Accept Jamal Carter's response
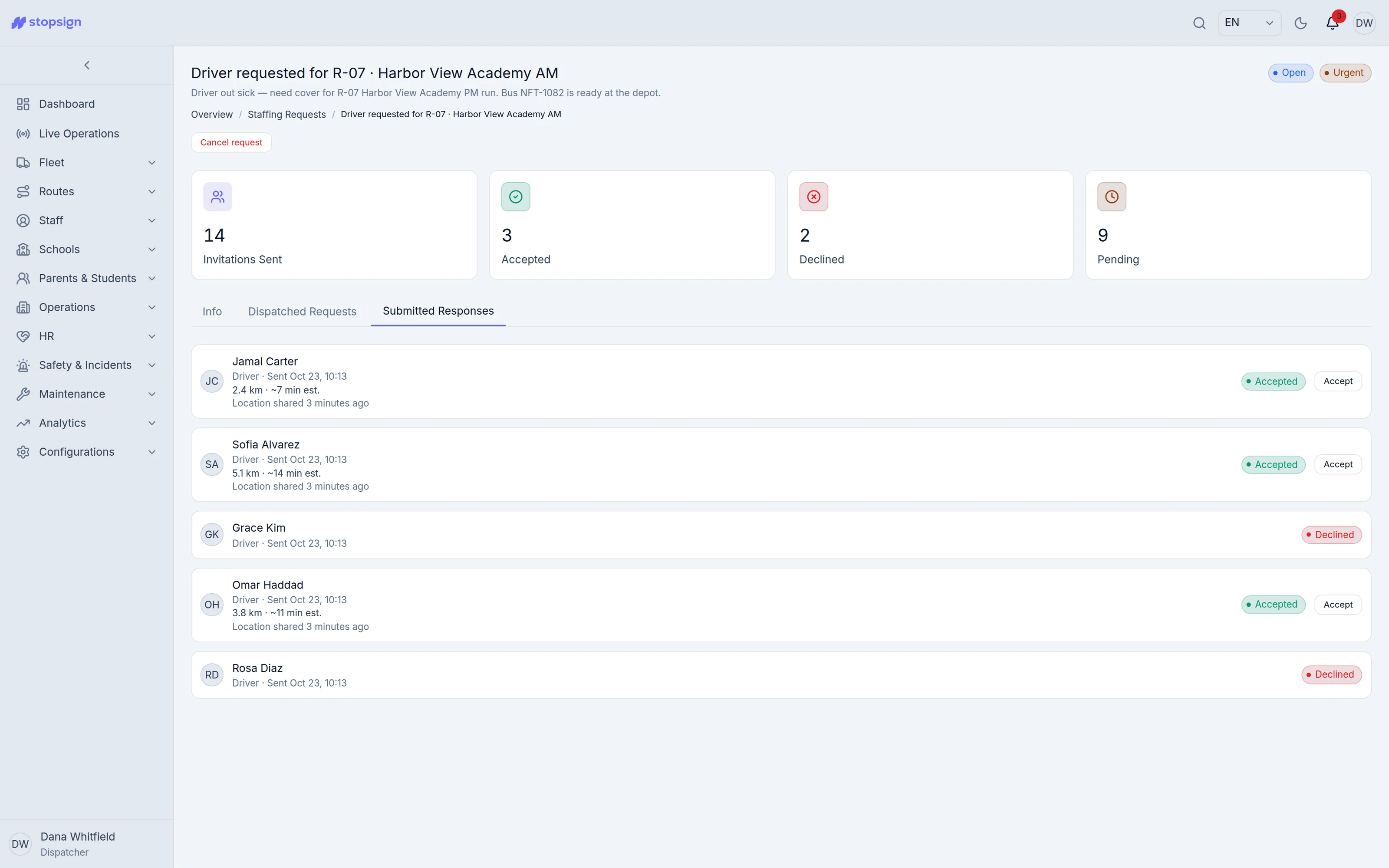1389x868 pixels. (x=1338, y=381)
